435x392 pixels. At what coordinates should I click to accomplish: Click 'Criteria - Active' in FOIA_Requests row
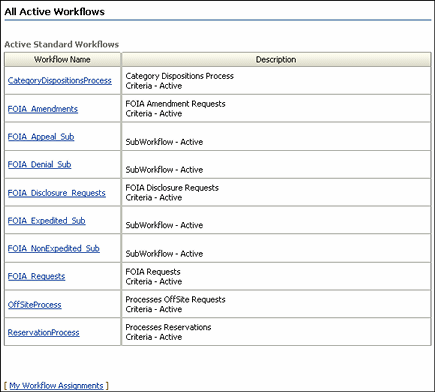coord(154,282)
